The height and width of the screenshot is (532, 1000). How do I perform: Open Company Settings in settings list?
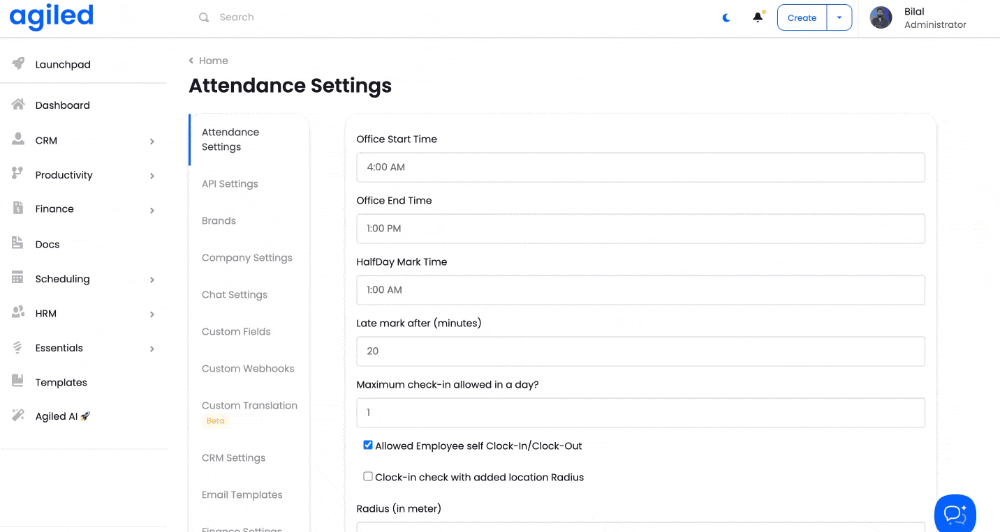[x=247, y=258]
